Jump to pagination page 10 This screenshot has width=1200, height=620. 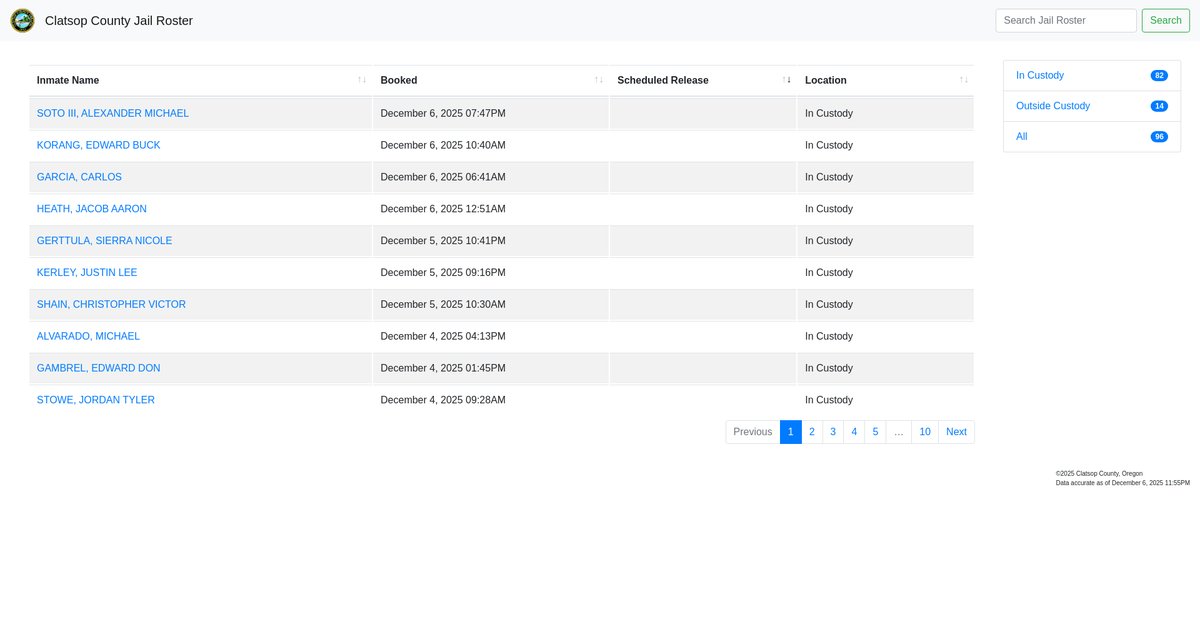(925, 432)
